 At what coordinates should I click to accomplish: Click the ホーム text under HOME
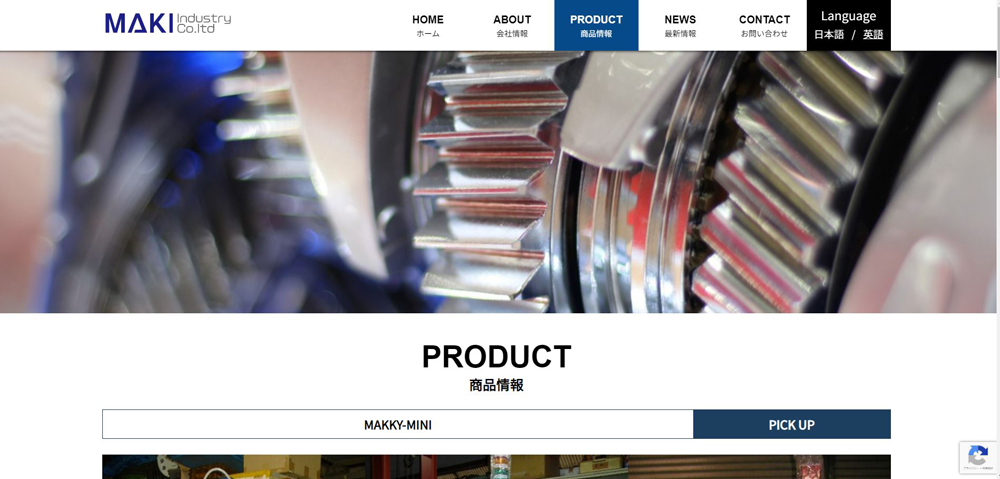pos(427,34)
